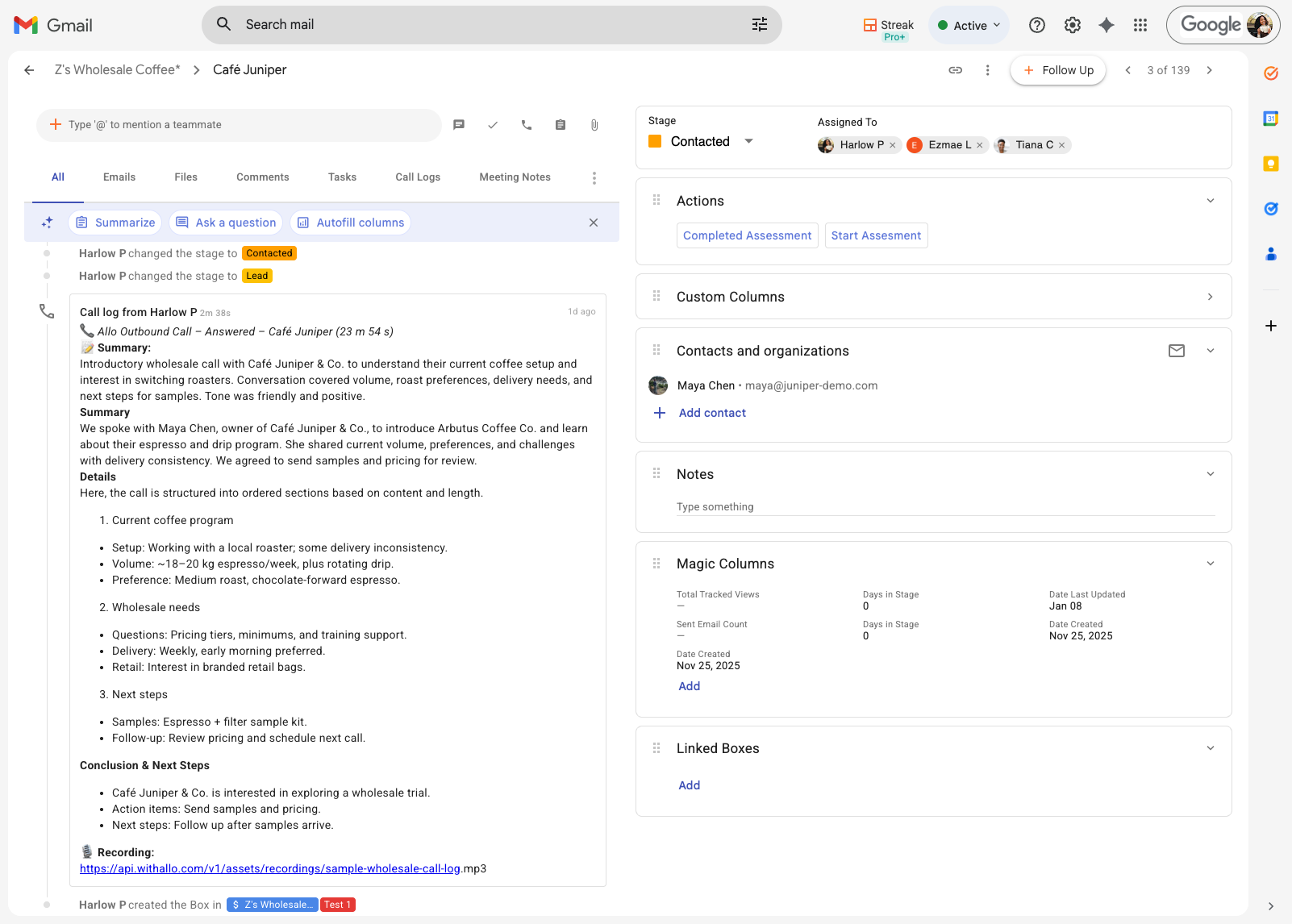The image size is (1292, 924).
Task: Open more timeline tabs menu
Action: click(594, 178)
